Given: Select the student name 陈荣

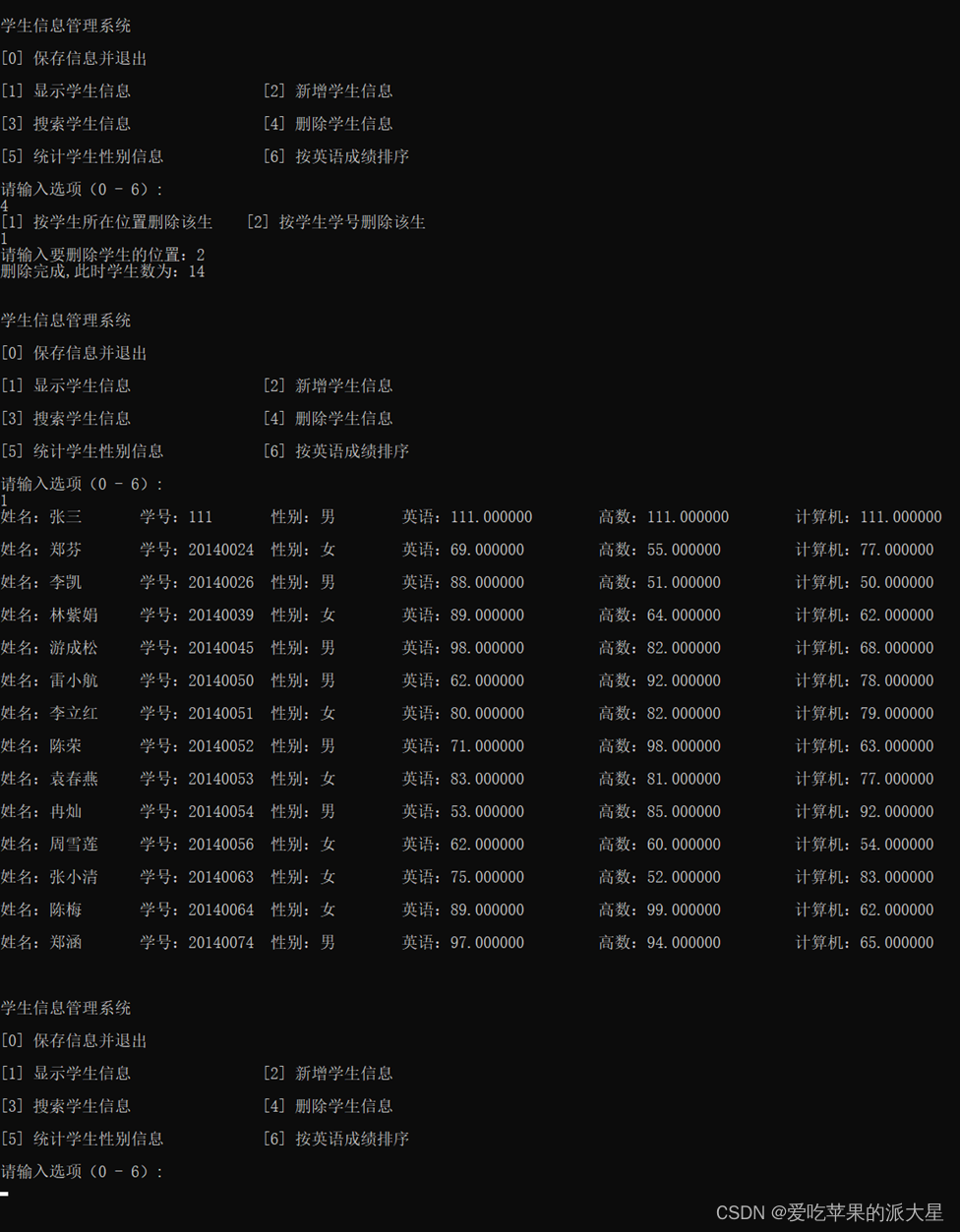Looking at the screenshot, I should [x=66, y=746].
